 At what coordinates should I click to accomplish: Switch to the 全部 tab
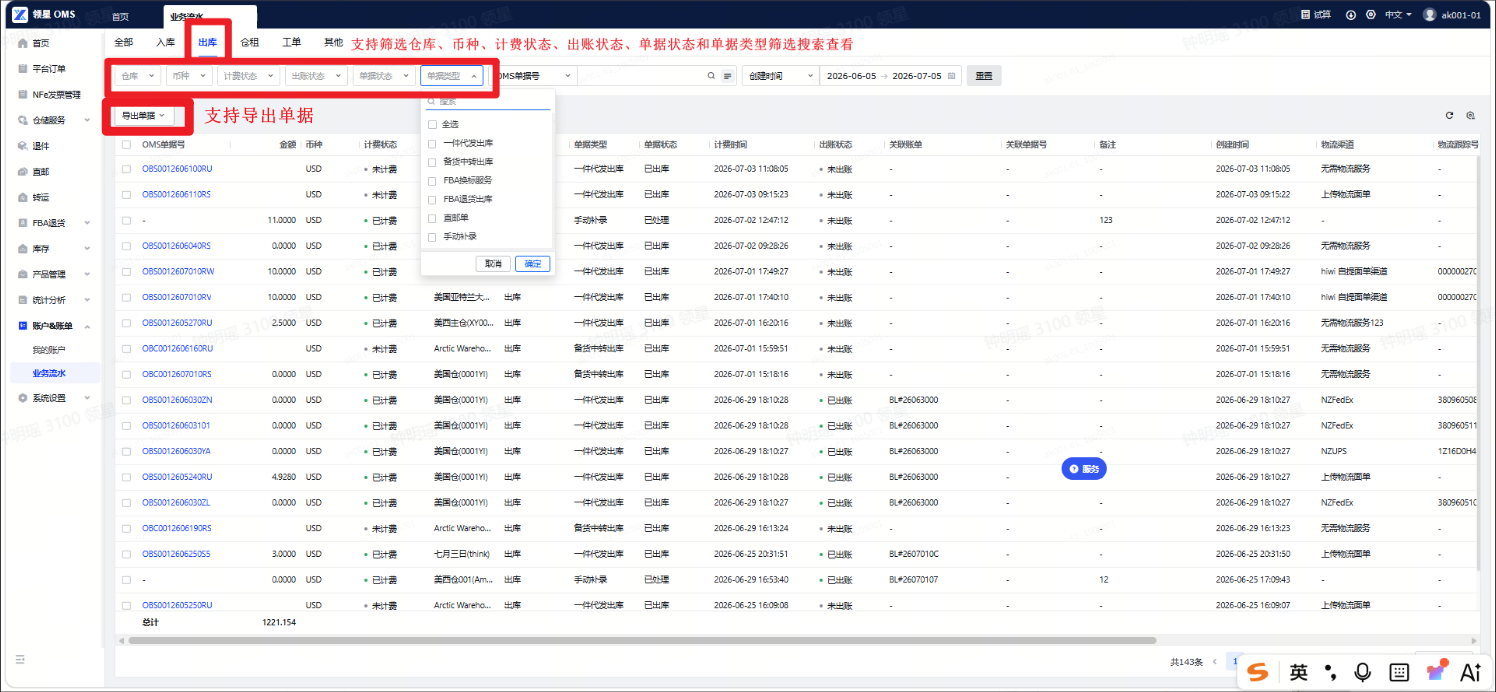(x=123, y=43)
